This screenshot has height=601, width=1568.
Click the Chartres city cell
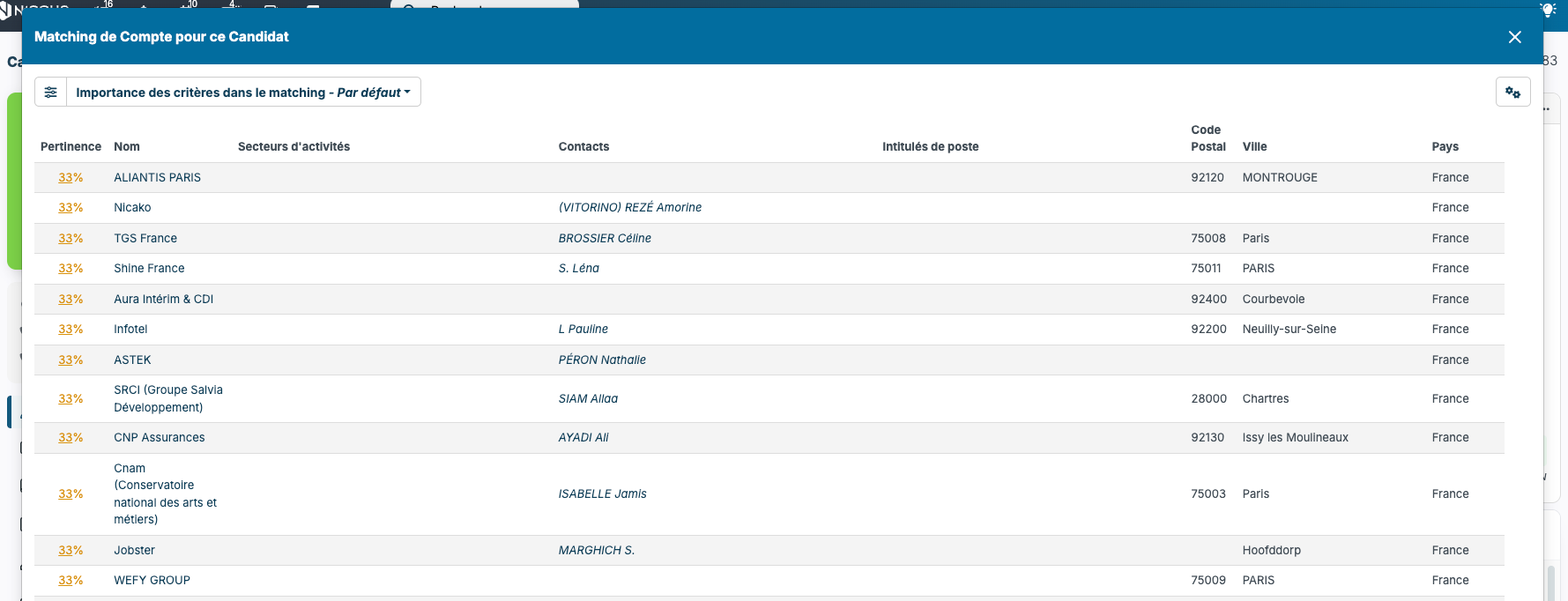point(1265,398)
